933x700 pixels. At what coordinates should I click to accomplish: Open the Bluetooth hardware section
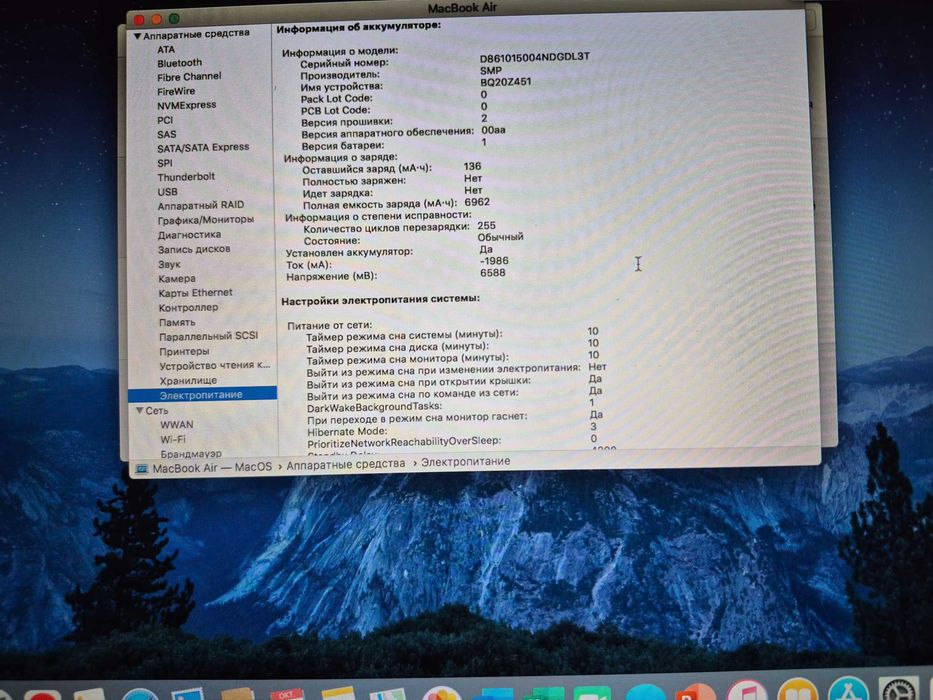[x=180, y=62]
